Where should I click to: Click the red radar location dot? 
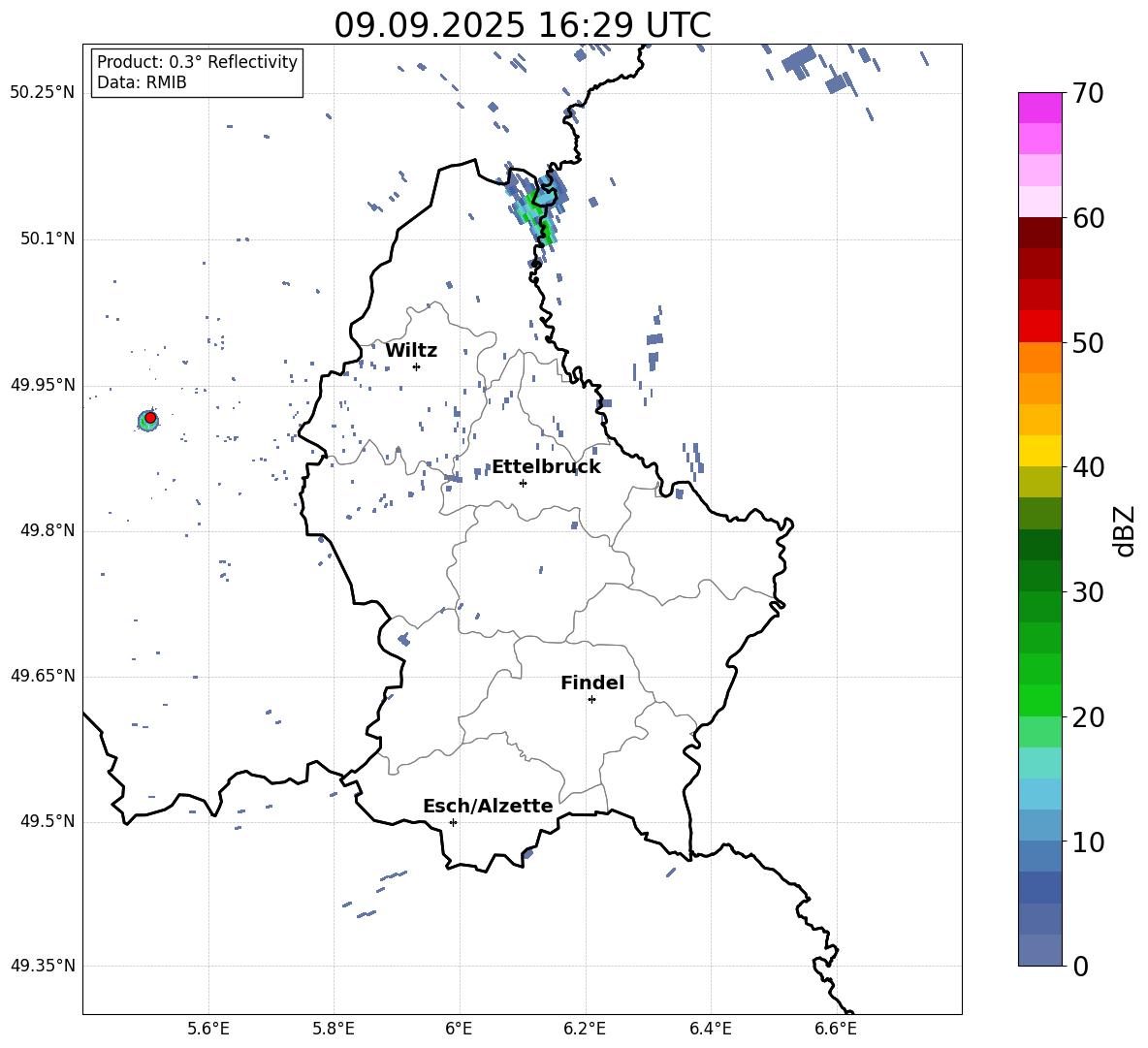(x=150, y=418)
